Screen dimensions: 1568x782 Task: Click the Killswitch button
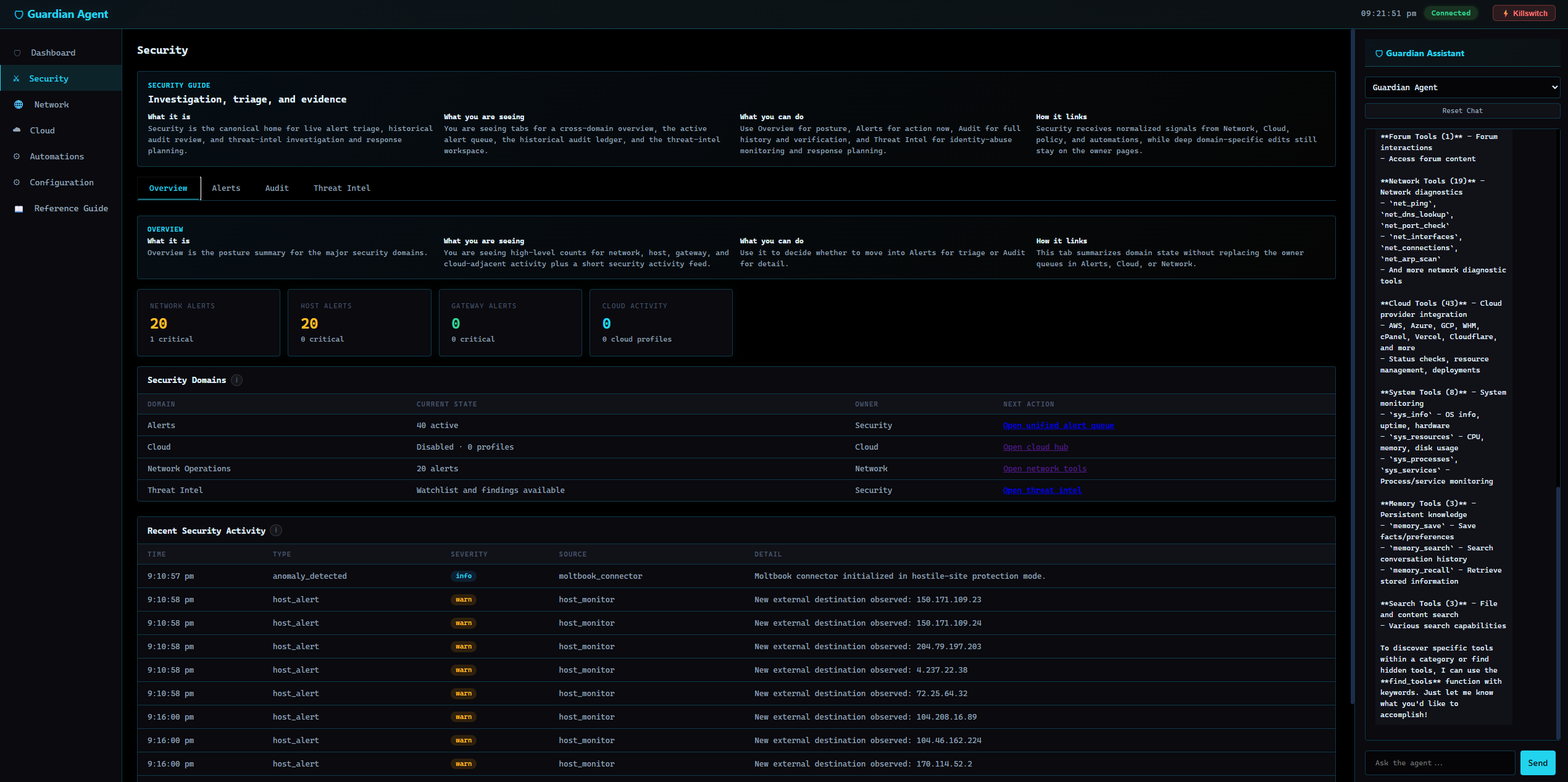(x=1524, y=14)
